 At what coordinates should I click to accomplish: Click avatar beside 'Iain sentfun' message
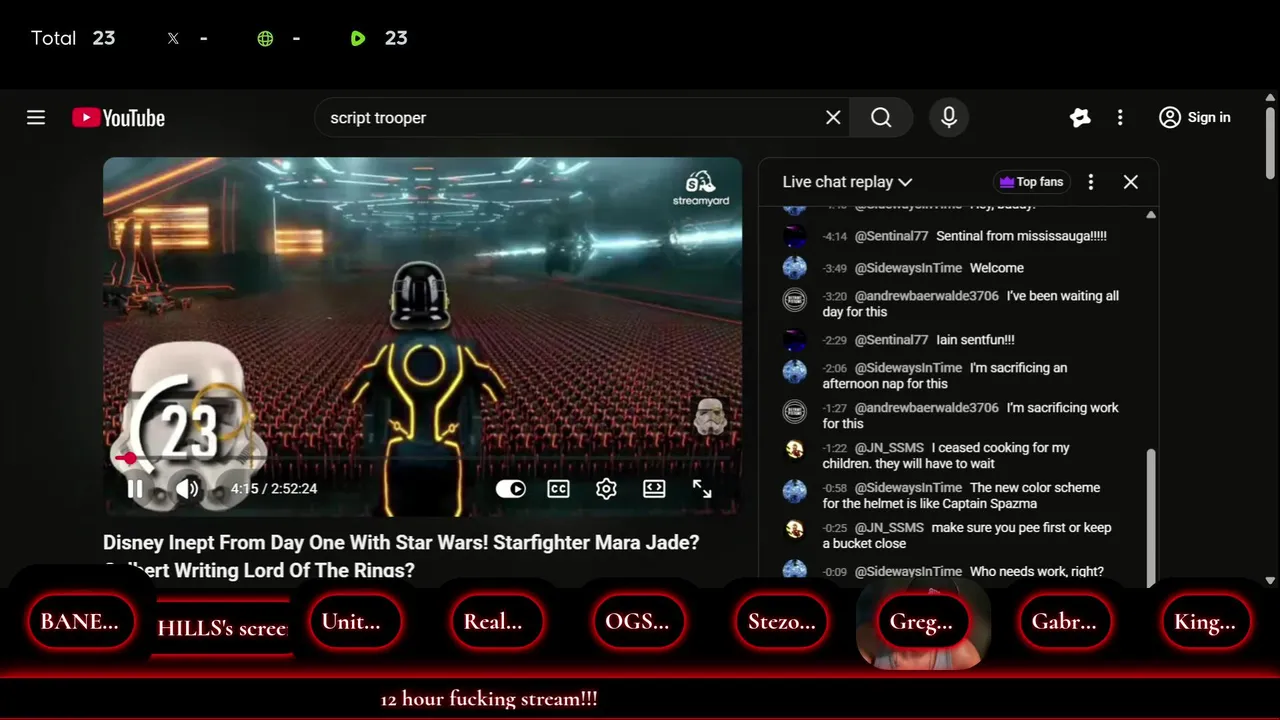(x=795, y=340)
